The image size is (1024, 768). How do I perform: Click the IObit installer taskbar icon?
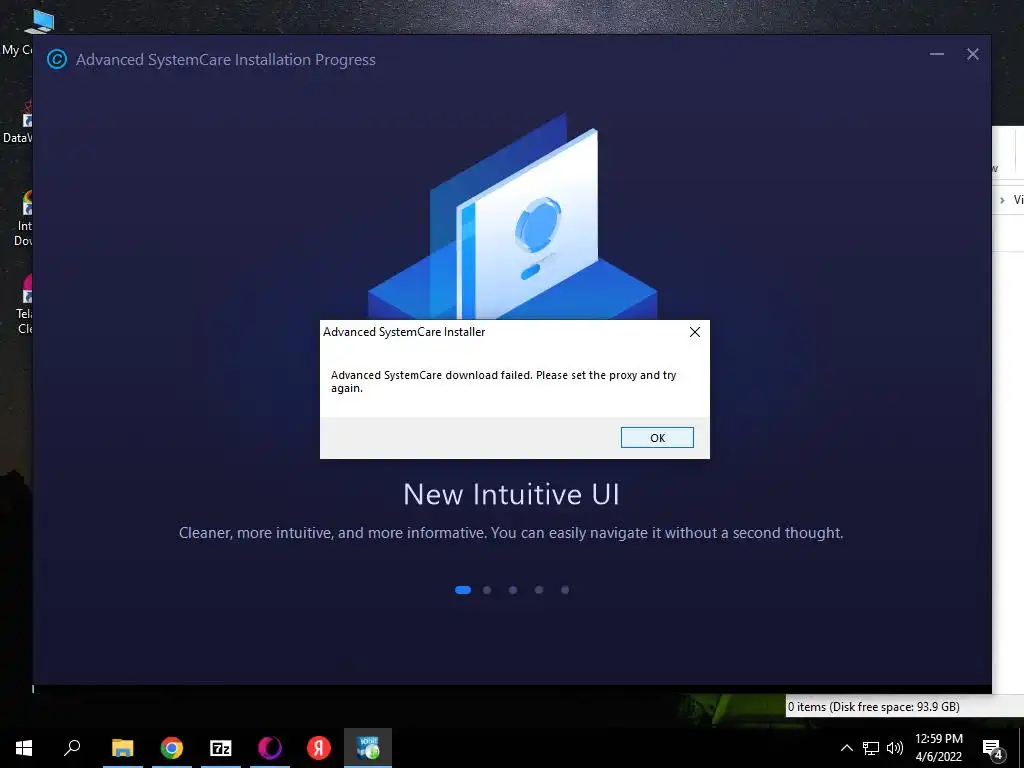368,748
